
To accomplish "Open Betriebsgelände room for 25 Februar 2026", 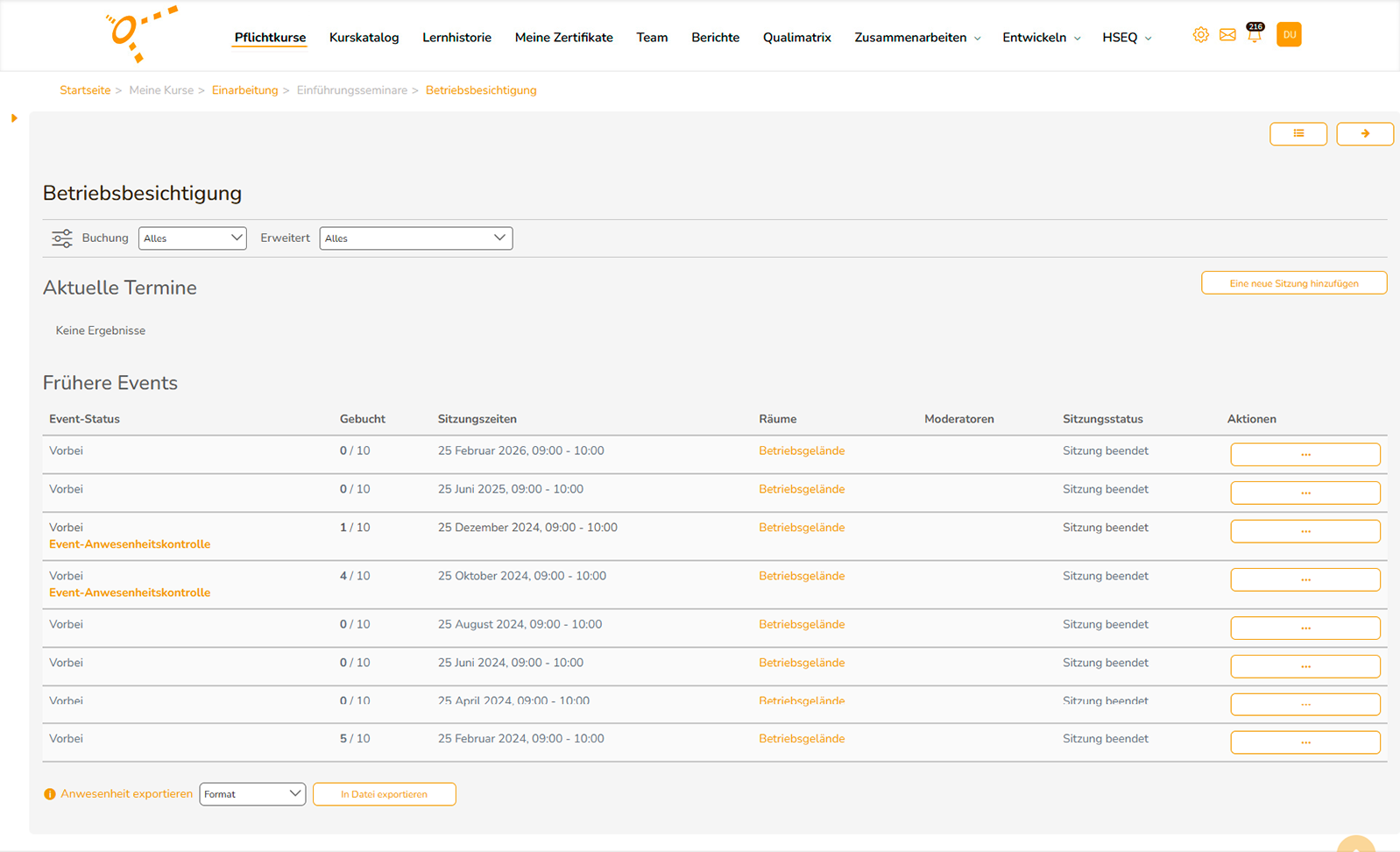I will [802, 451].
